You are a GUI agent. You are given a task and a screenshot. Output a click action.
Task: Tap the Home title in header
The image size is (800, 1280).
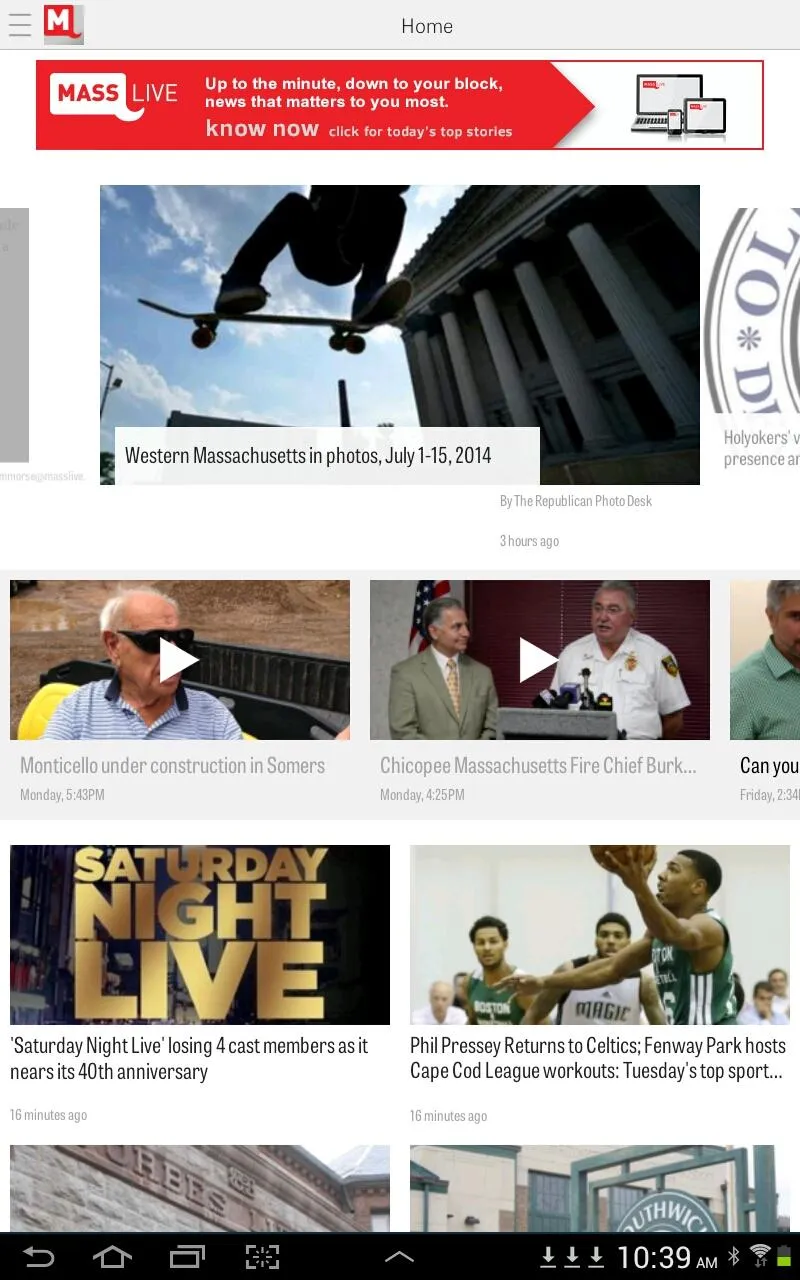427,26
